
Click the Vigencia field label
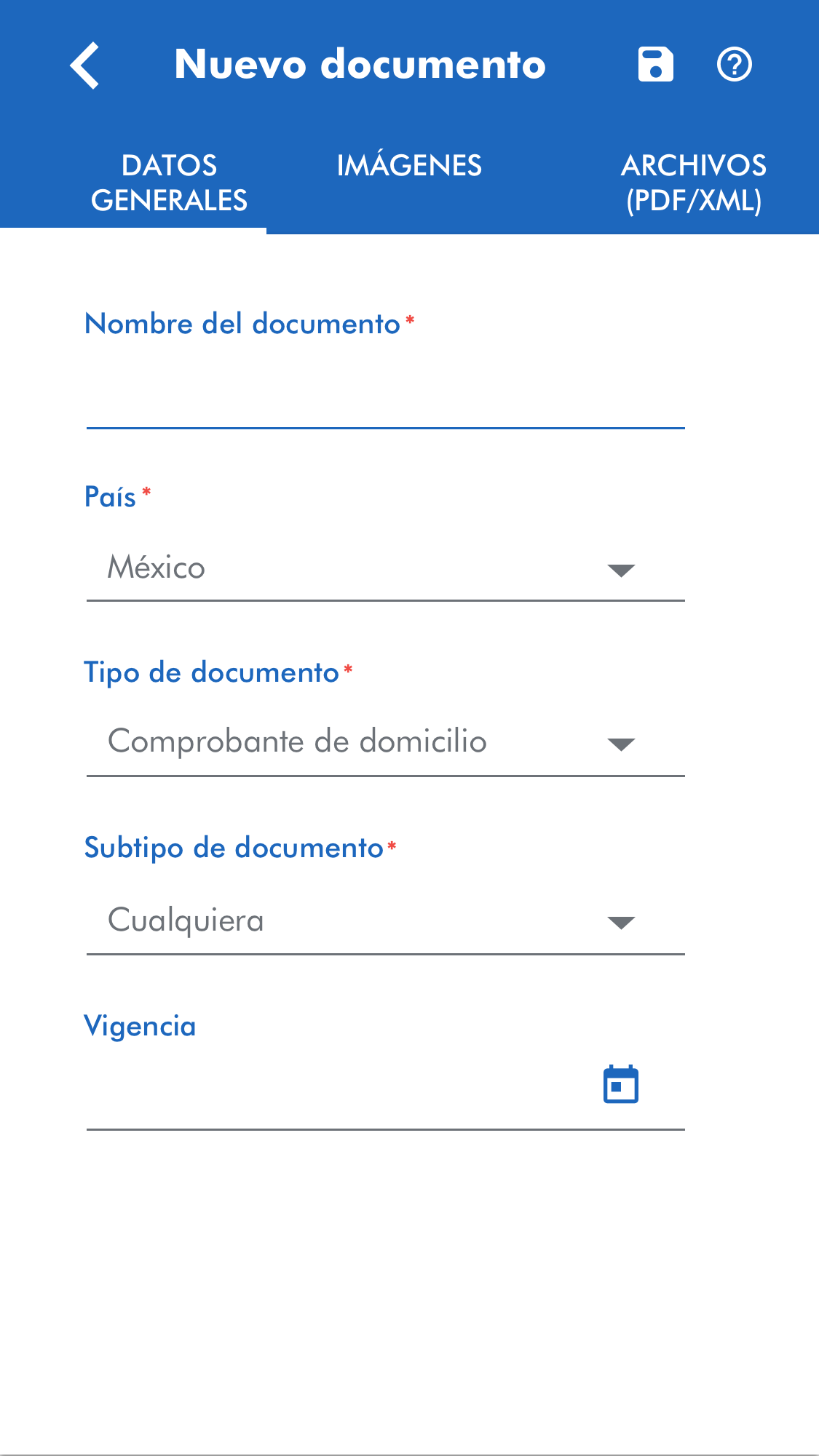pos(140,1026)
